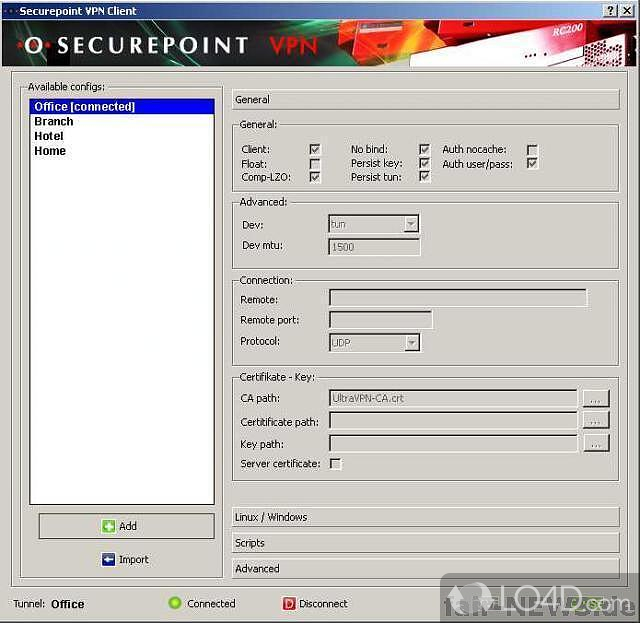
Task: Toggle the Auth user/pass checkbox
Action: coord(532,164)
